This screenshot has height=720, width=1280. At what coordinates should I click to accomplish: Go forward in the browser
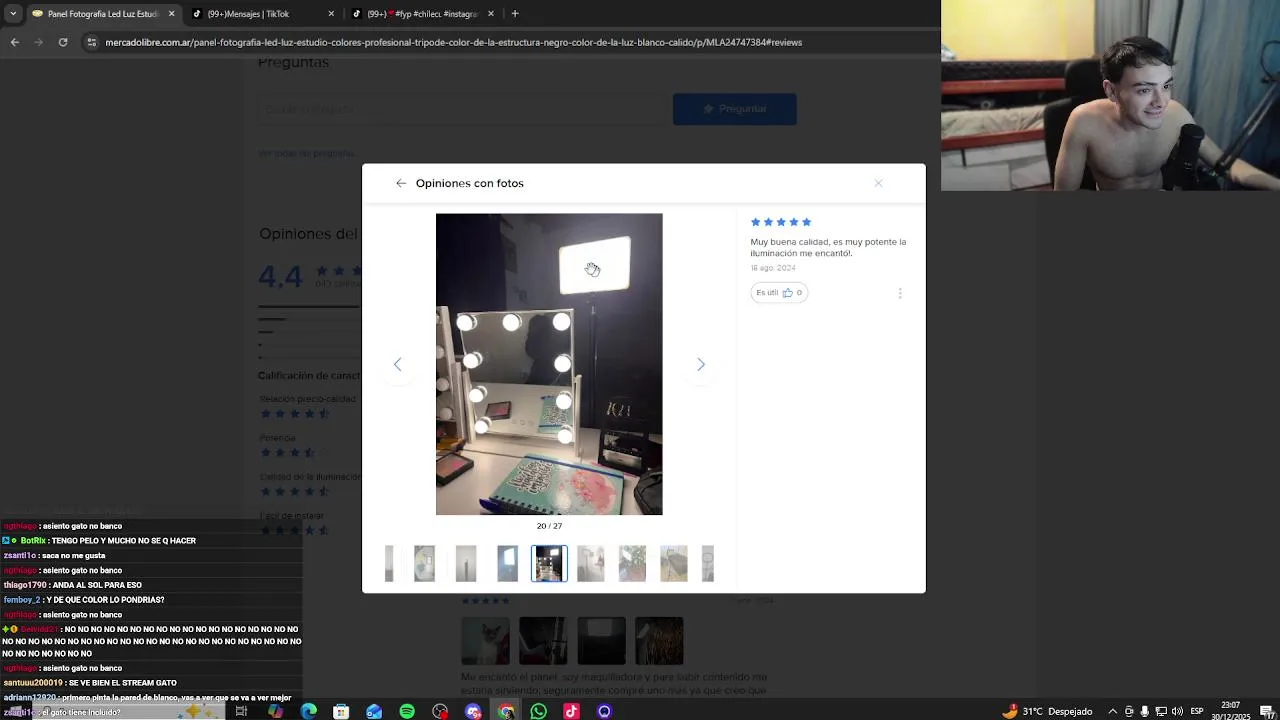point(39,42)
